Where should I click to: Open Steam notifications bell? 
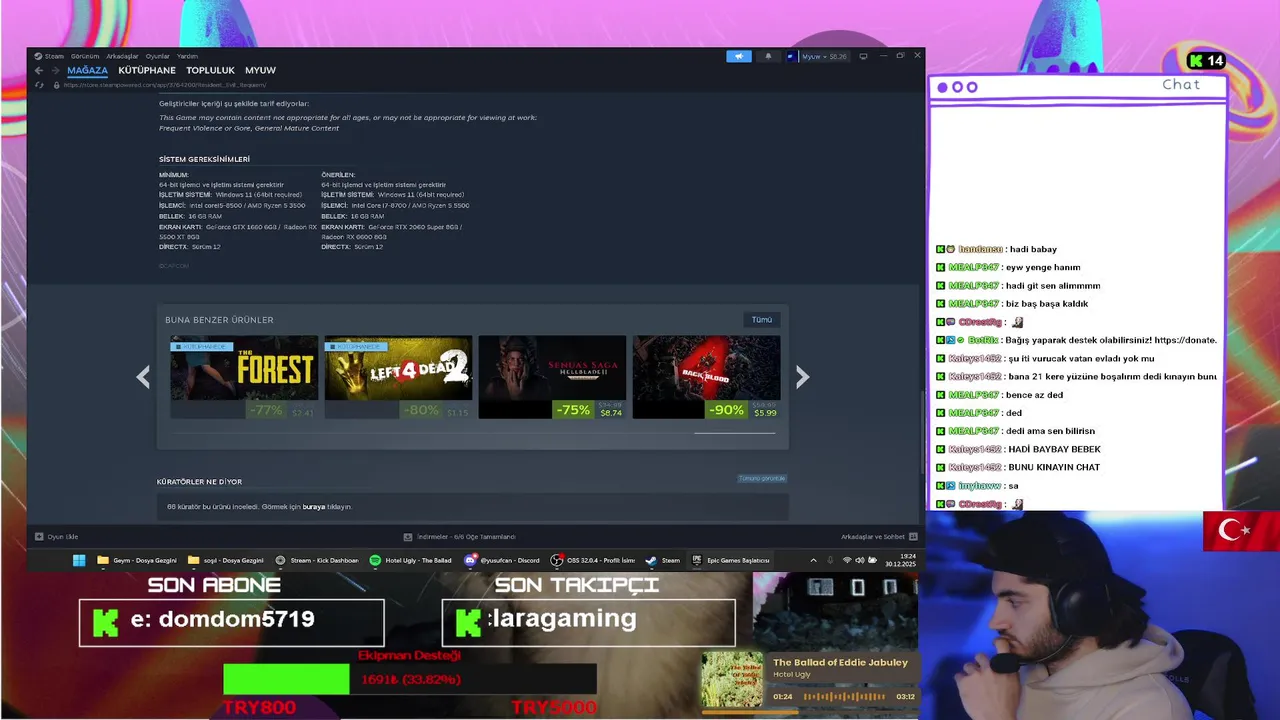(768, 56)
